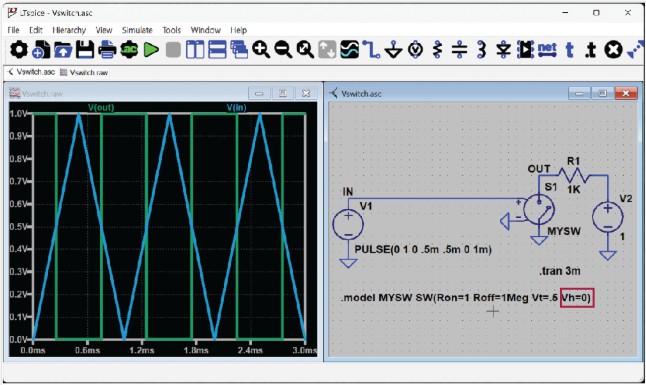Click the V(out) trace label
646x385 pixels.
click(101, 108)
